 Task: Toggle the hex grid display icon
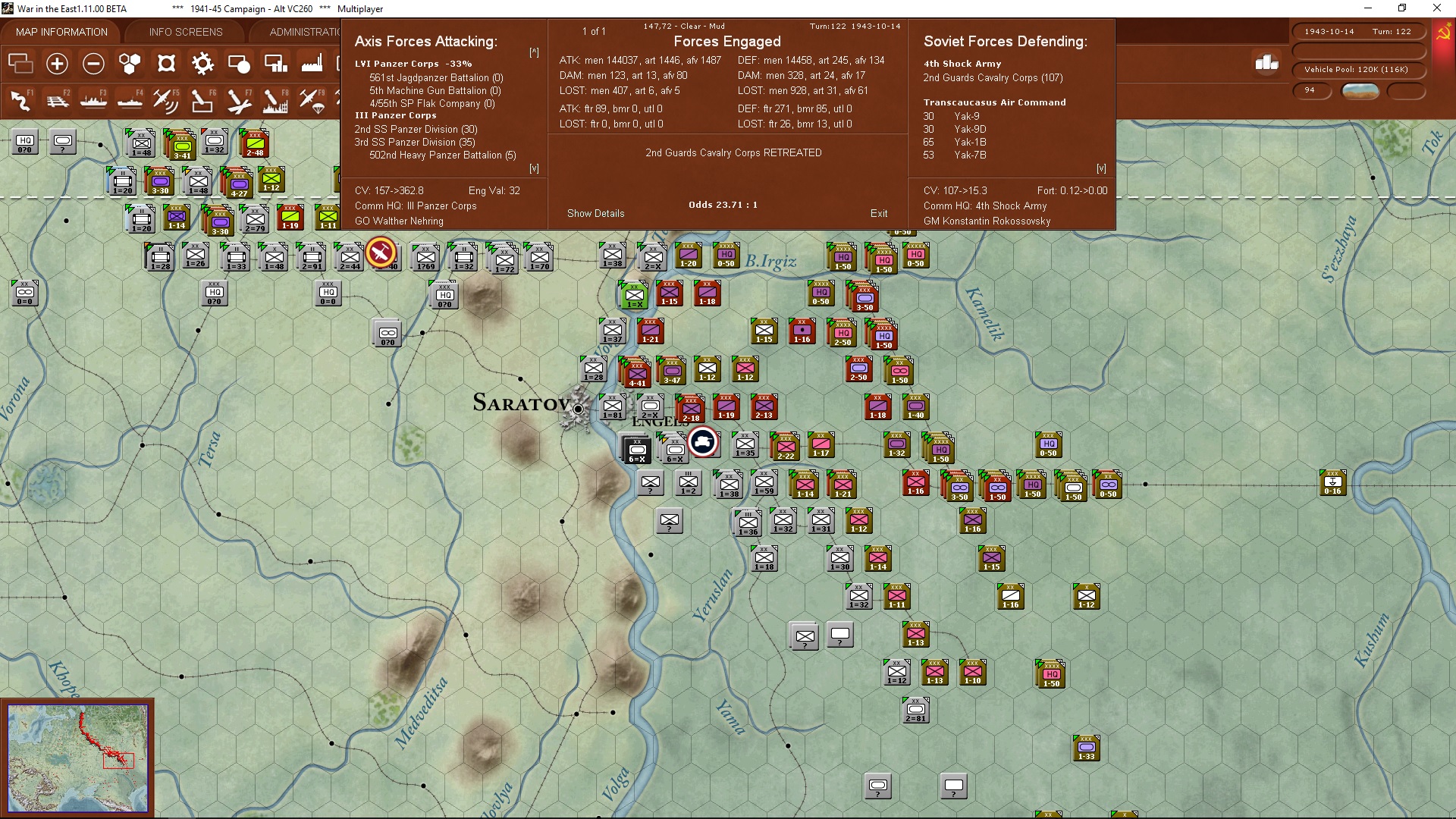pos(130,64)
